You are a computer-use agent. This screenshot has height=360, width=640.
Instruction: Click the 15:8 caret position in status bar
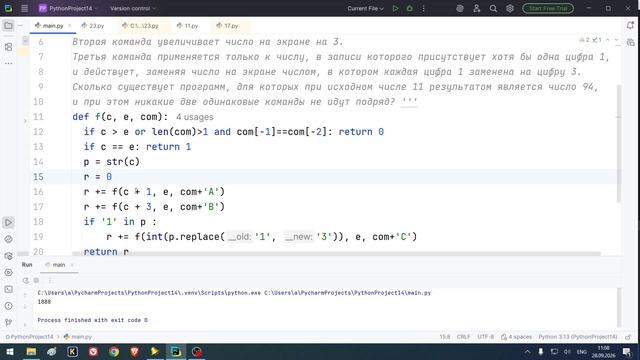[x=445, y=337]
